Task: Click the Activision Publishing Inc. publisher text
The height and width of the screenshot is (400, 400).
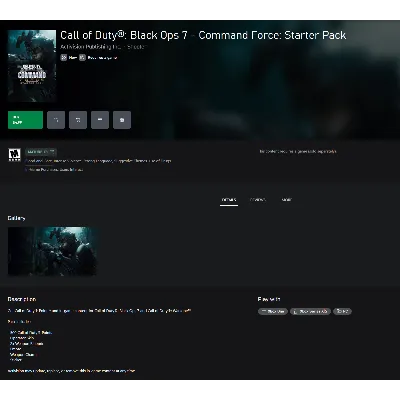Action: click(x=91, y=47)
